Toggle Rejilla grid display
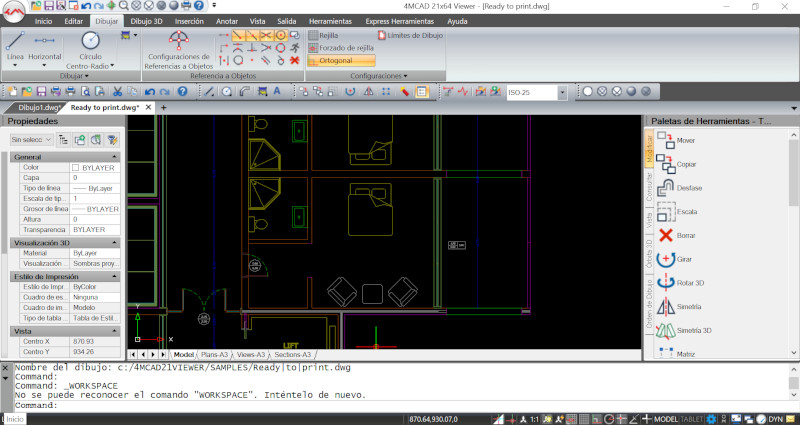 (x=323, y=35)
